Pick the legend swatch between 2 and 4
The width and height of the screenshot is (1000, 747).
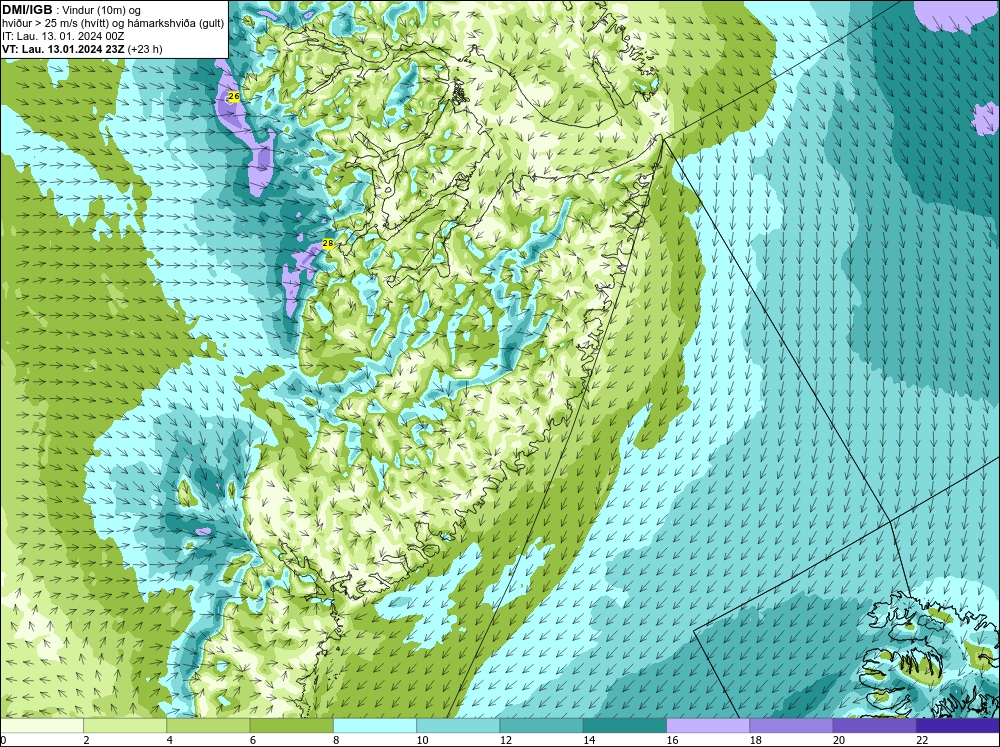(x=125, y=726)
